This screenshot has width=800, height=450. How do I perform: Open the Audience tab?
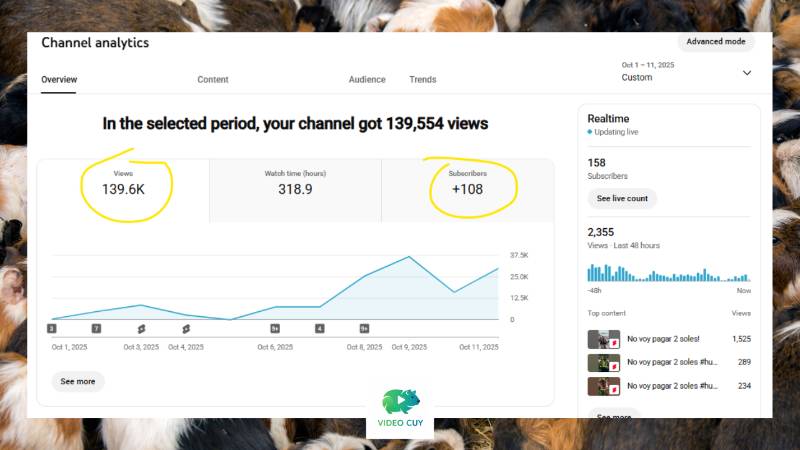coord(367,79)
